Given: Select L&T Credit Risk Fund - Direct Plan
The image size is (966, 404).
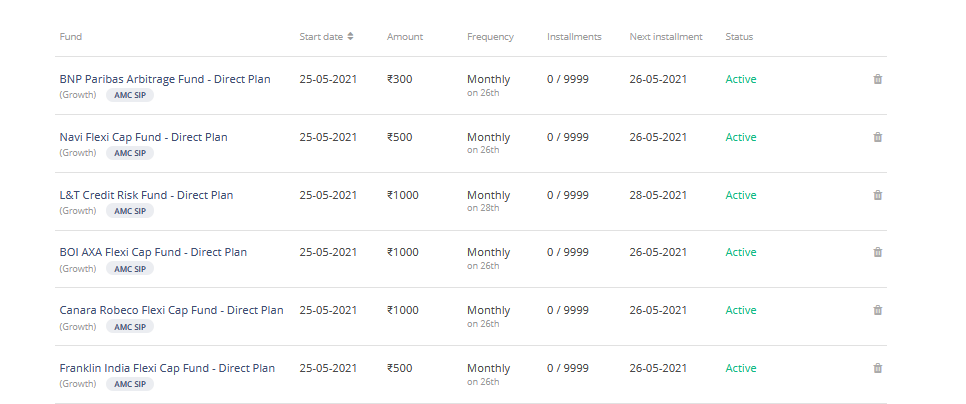Looking at the screenshot, I should (146, 195).
